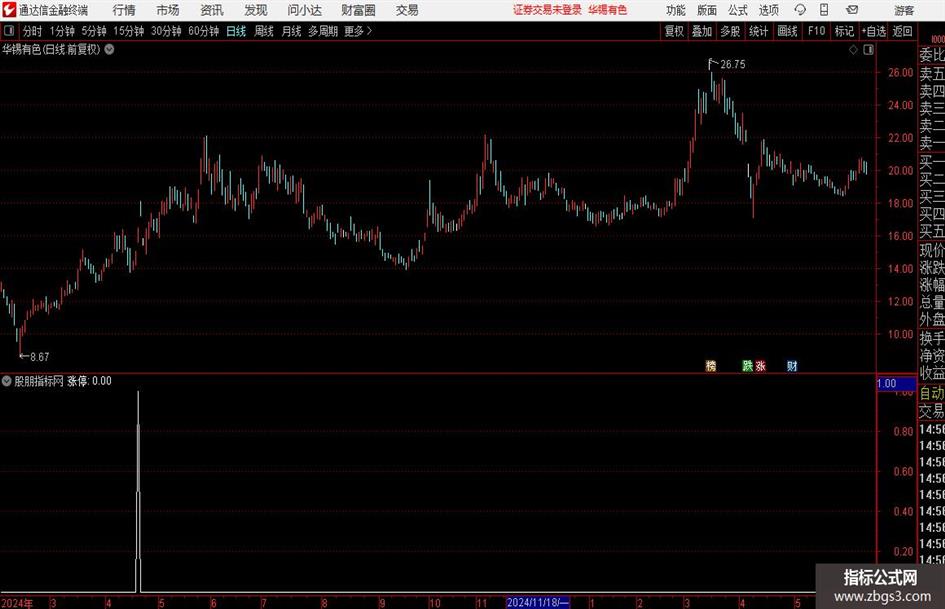Image resolution: width=945 pixels, height=609 pixels.
Task: Click the 多股 toolbar button
Action: click(x=730, y=31)
